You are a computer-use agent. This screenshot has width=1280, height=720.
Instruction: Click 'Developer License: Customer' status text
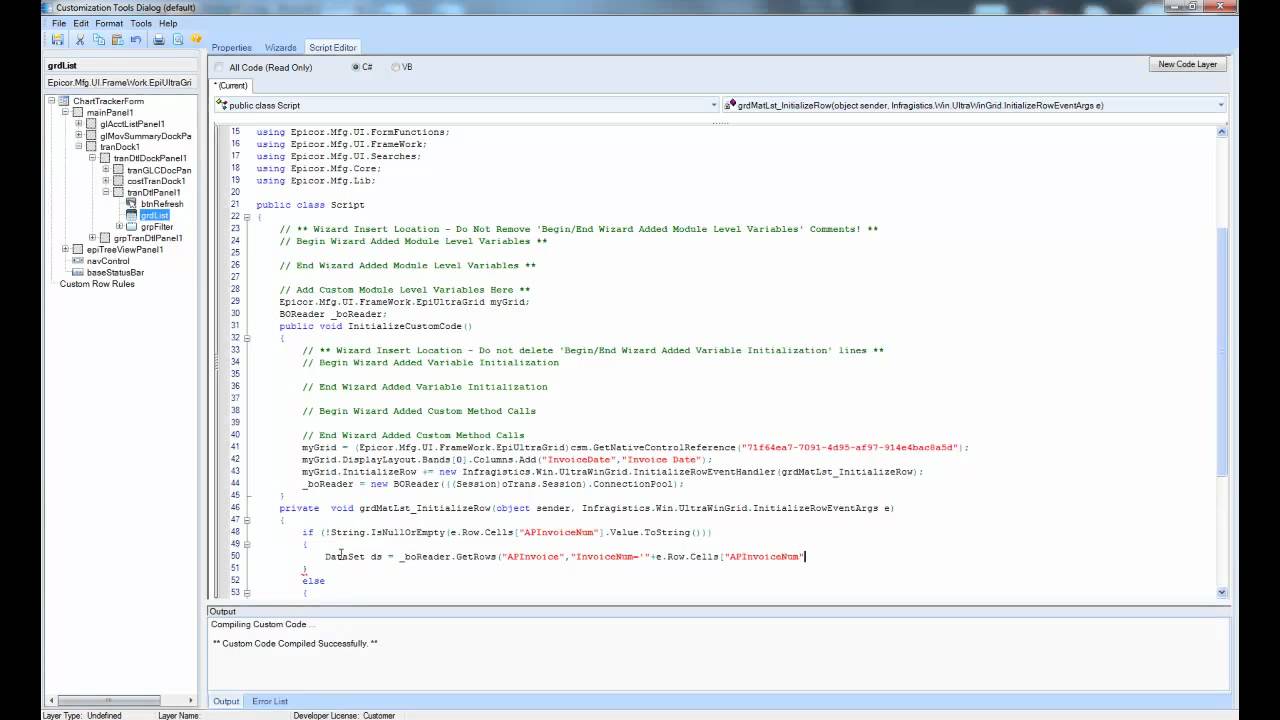344,715
